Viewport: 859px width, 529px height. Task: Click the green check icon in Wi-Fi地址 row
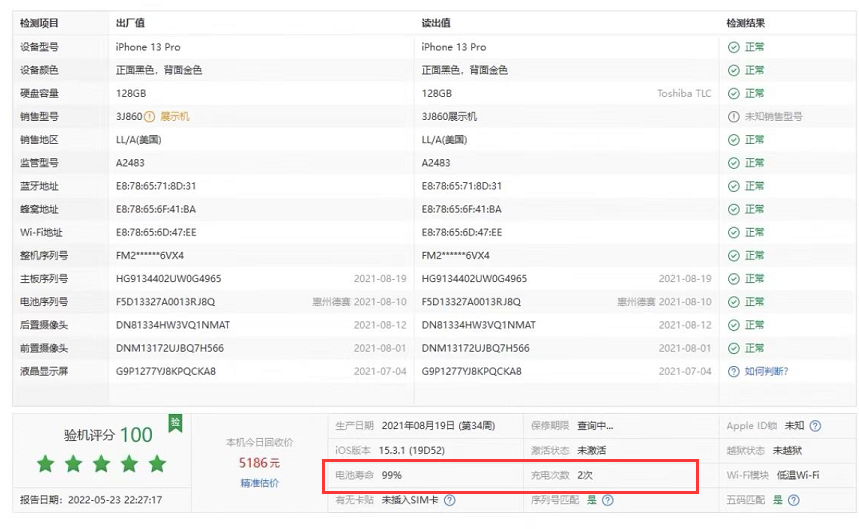[734, 232]
